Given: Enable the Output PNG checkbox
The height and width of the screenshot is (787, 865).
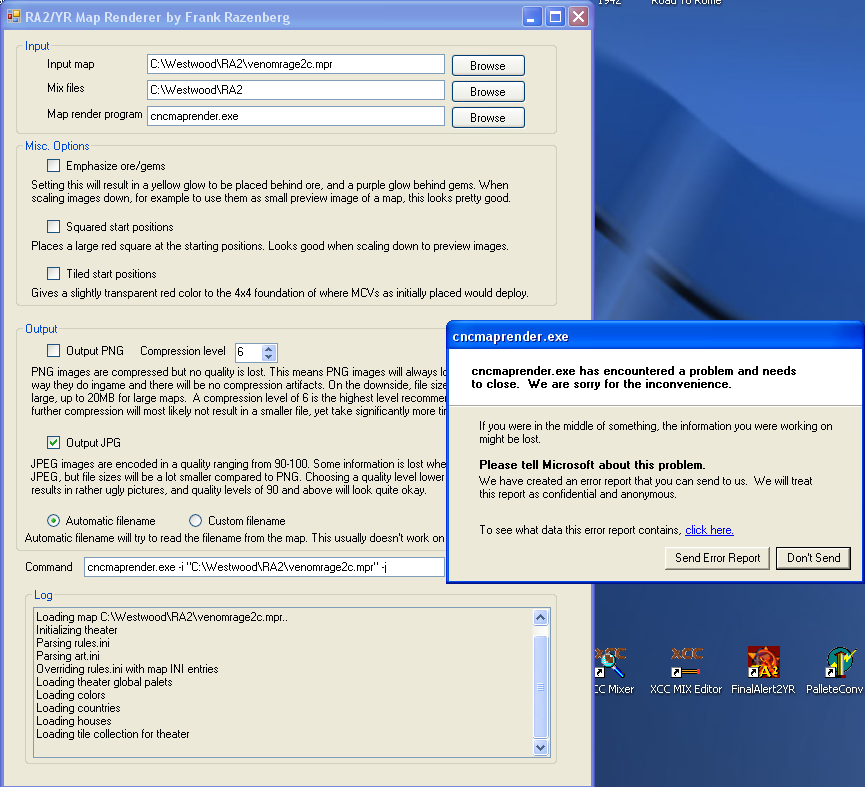Looking at the screenshot, I should [x=54, y=351].
